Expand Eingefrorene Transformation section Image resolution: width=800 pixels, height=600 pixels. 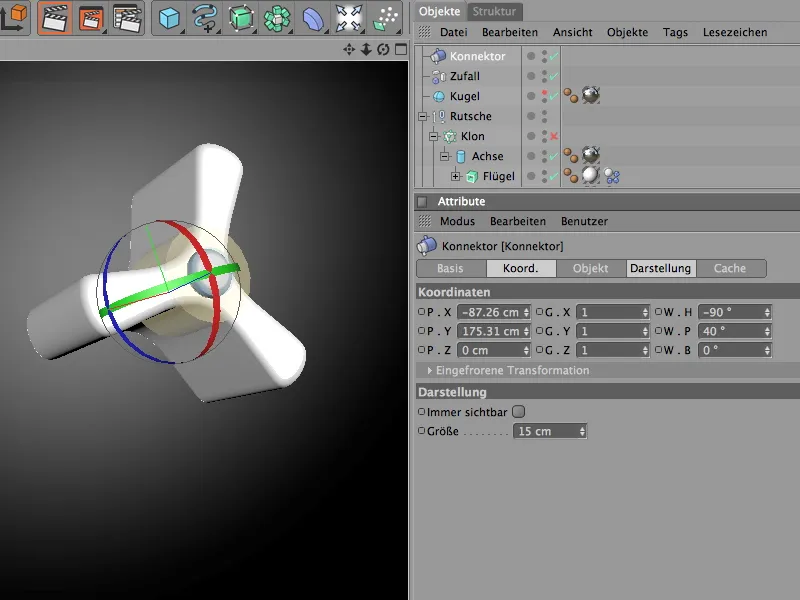430,370
